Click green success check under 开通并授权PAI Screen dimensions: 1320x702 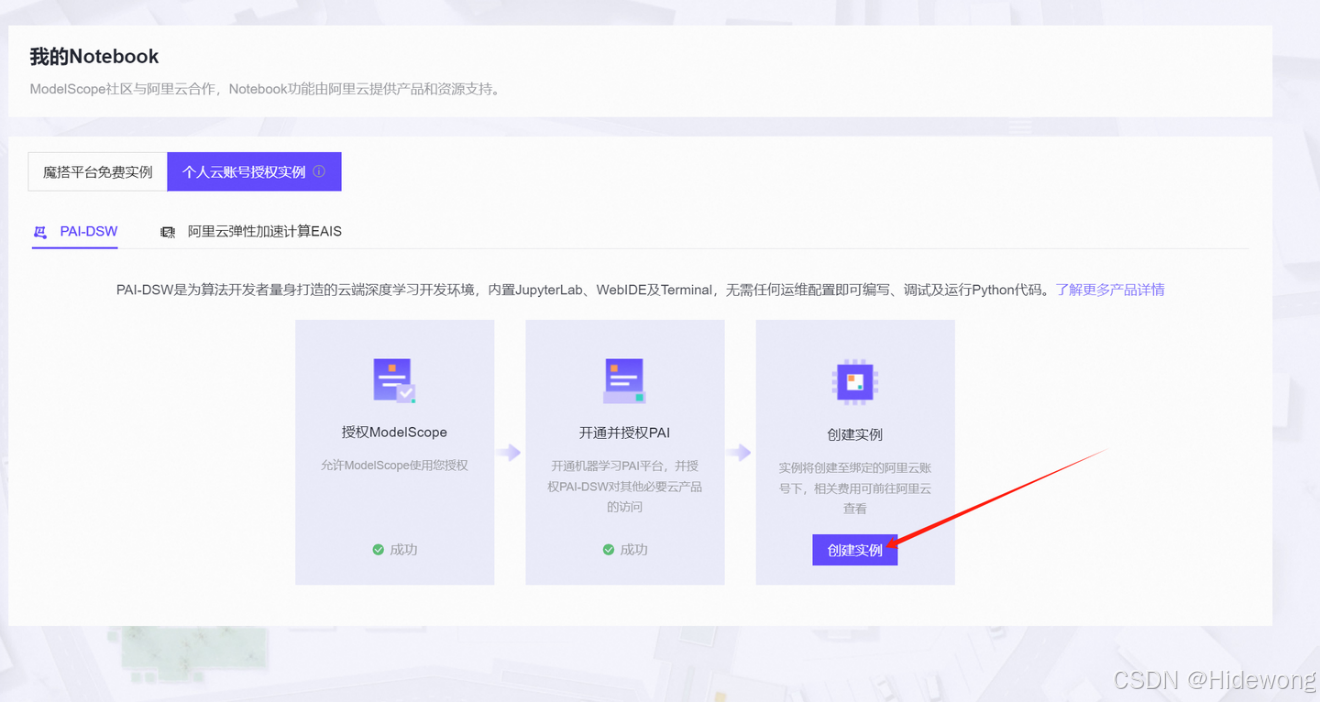pos(608,550)
